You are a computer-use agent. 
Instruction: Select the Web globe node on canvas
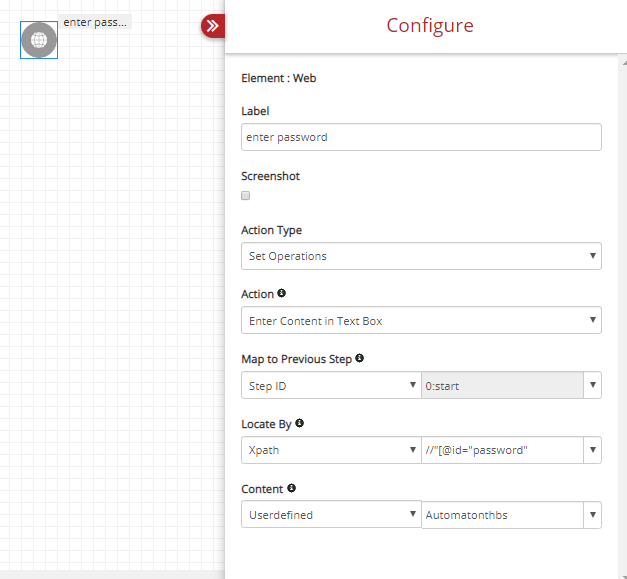tap(39, 40)
